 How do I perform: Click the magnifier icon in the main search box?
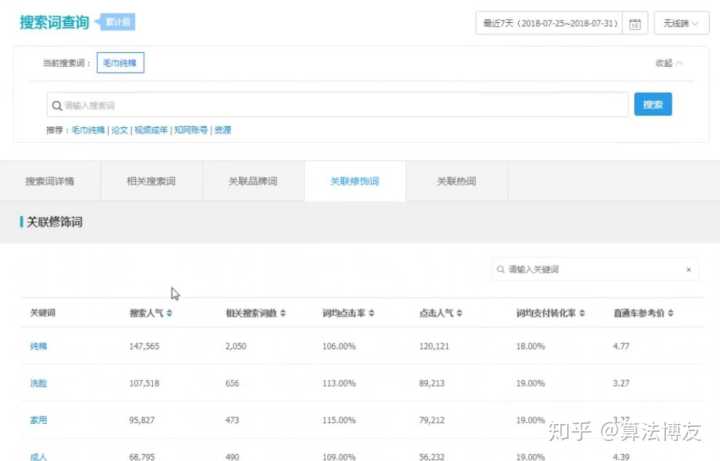(56, 105)
